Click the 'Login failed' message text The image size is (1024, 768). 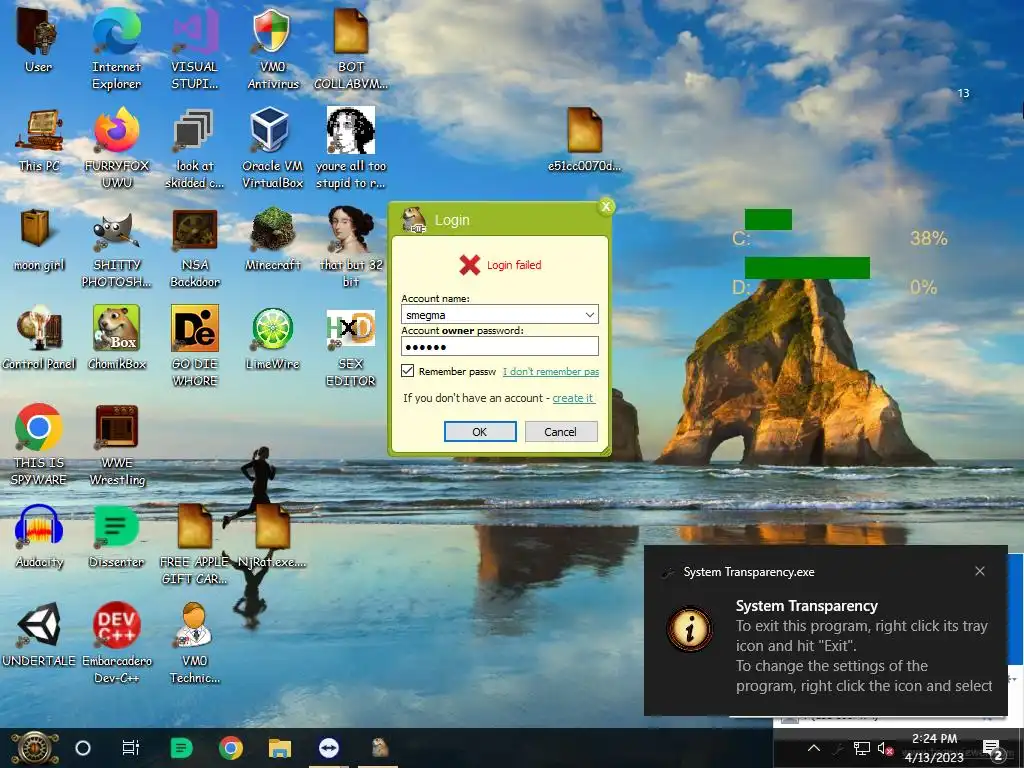[514, 264]
